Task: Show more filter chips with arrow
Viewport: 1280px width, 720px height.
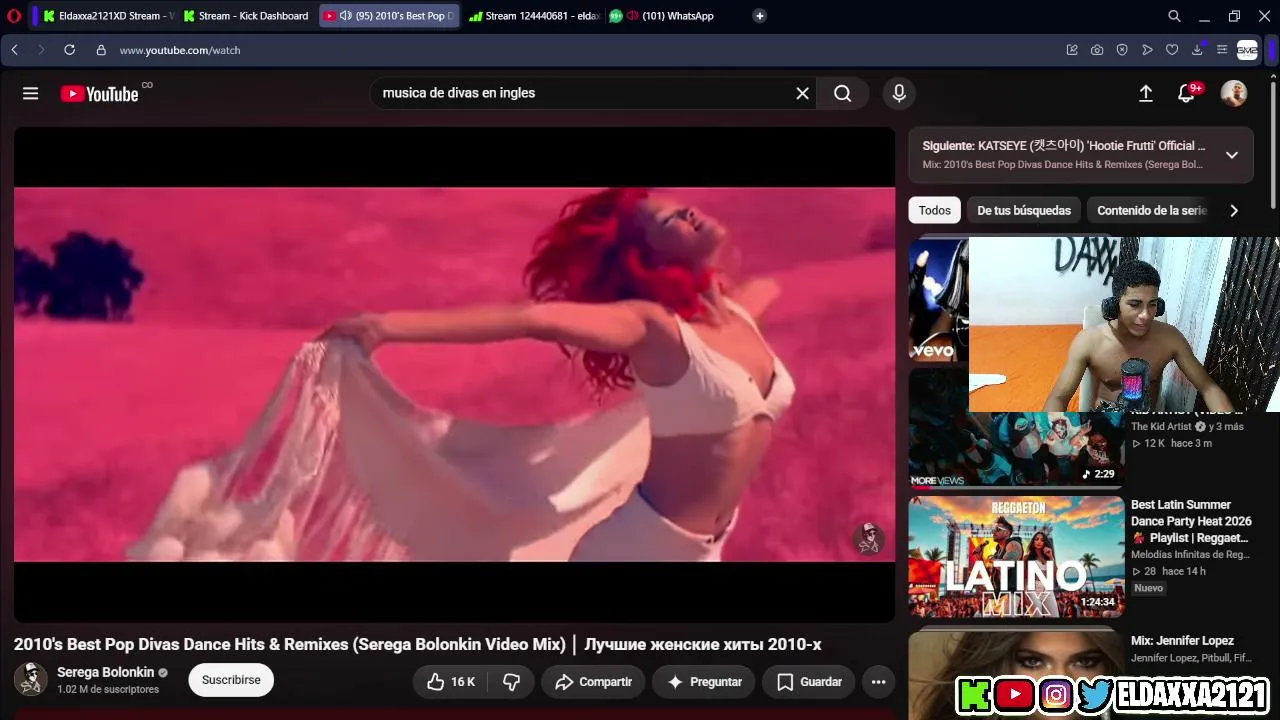Action: pos(1234,210)
